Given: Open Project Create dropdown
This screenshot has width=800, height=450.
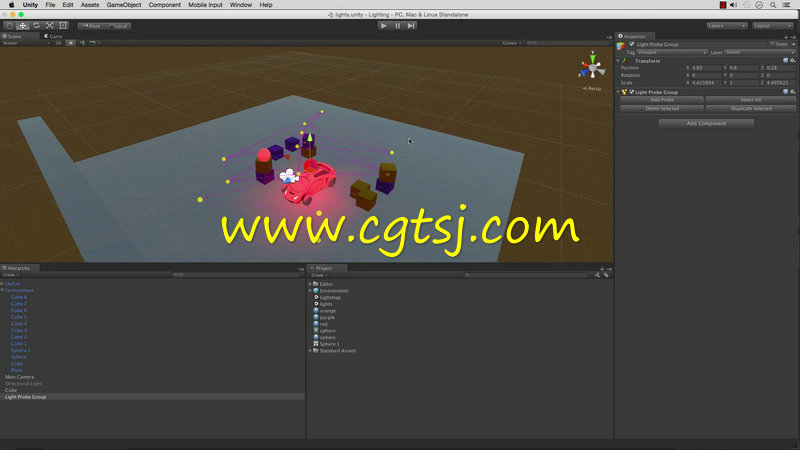Looking at the screenshot, I should pos(319,276).
